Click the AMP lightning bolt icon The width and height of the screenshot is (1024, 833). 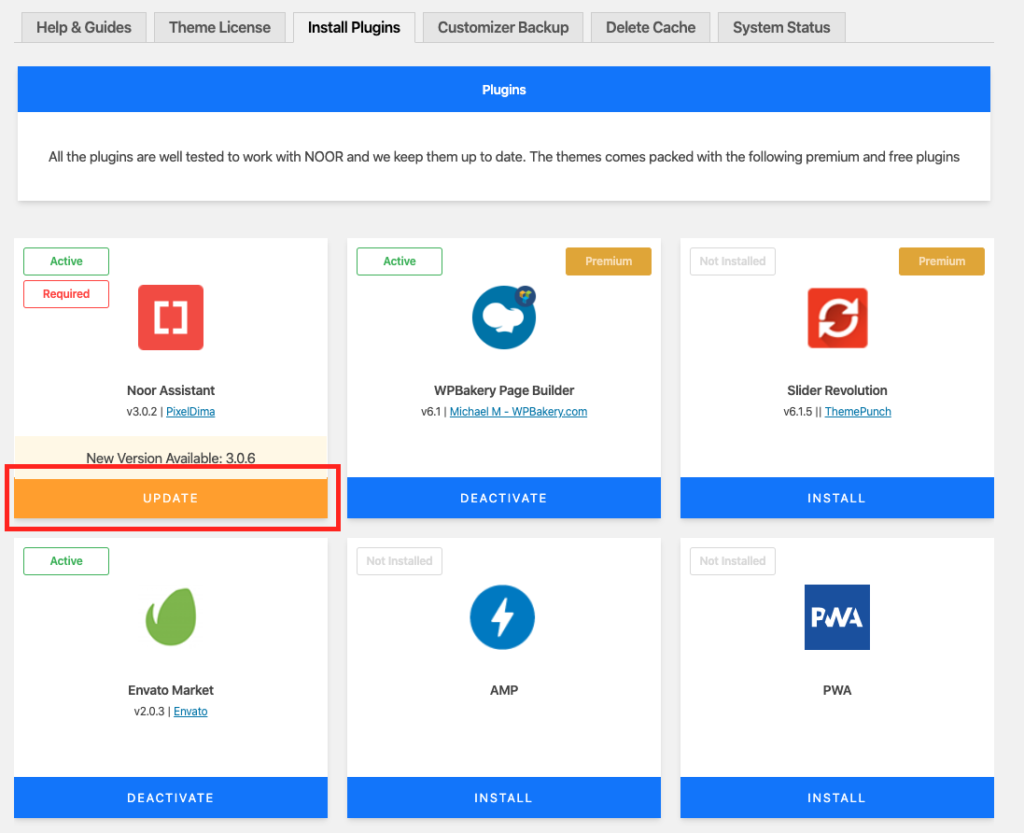pos(502,617)
